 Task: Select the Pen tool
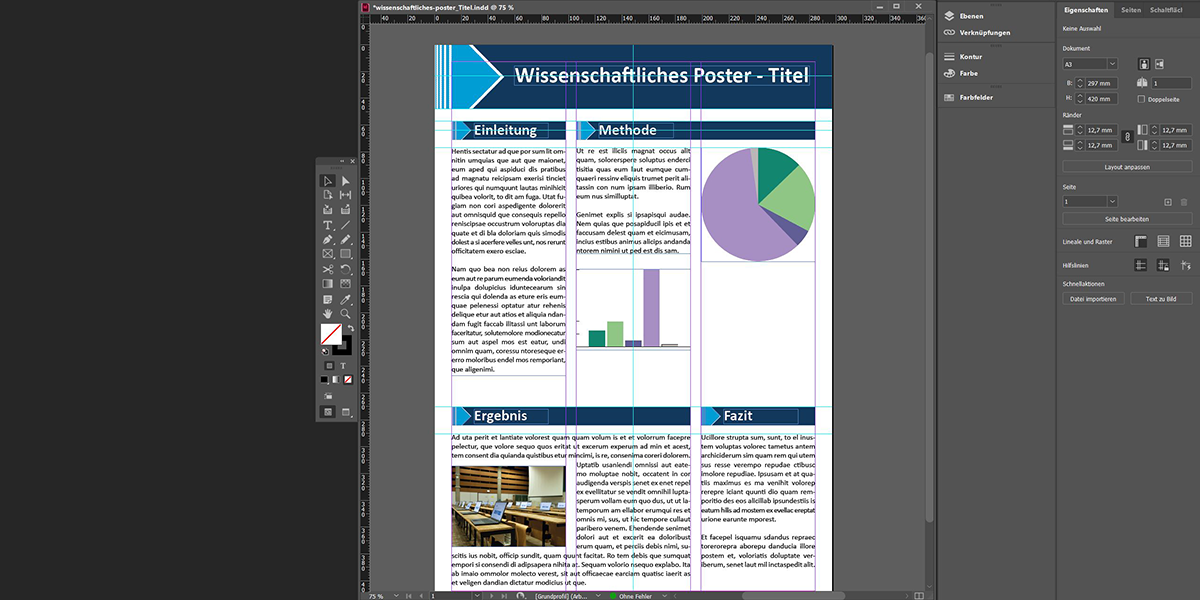tap(327, 240)
